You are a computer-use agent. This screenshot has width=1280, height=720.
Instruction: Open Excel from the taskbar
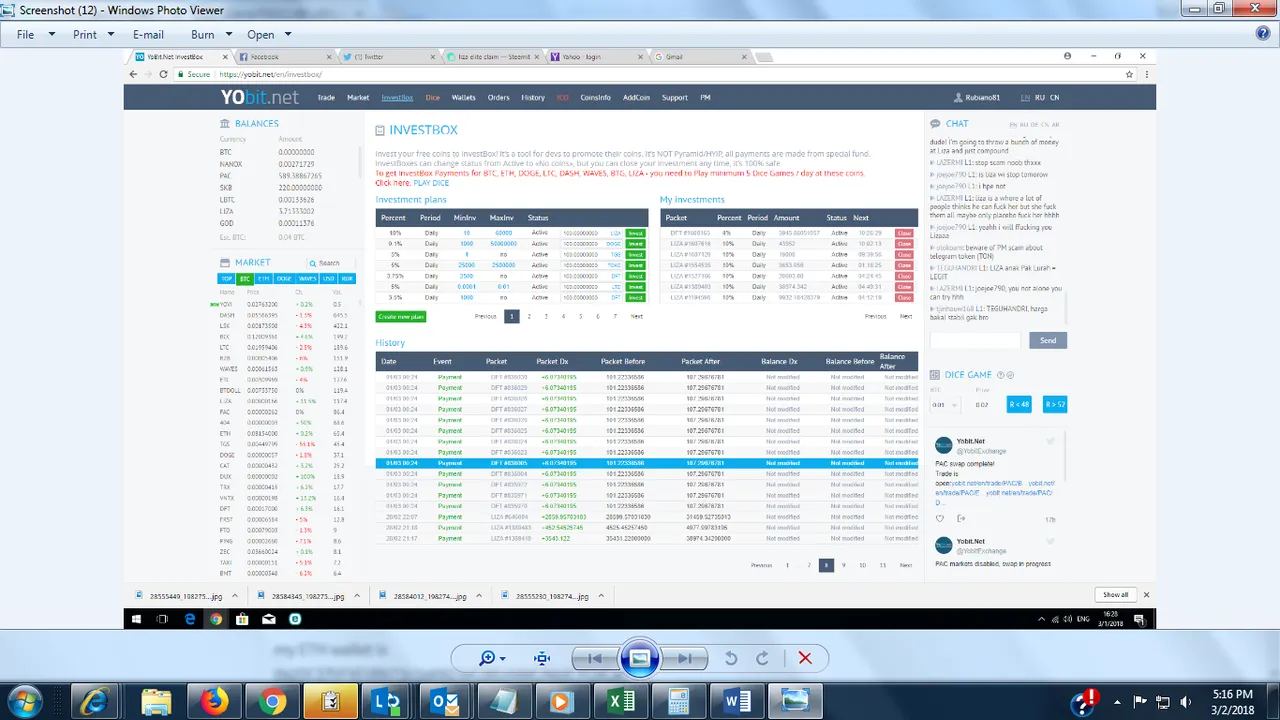[x=620, y=701]
